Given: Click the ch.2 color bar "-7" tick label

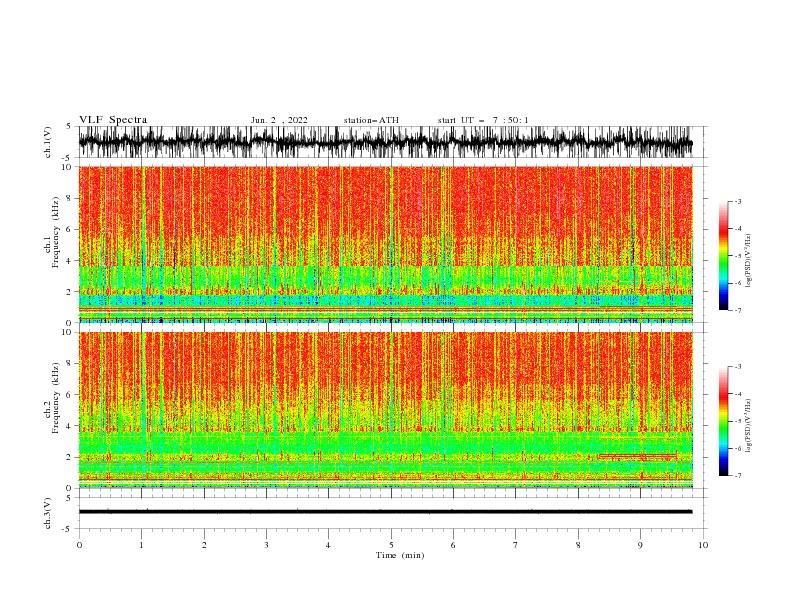Looking at the screenshot, I should pos(738,475).
